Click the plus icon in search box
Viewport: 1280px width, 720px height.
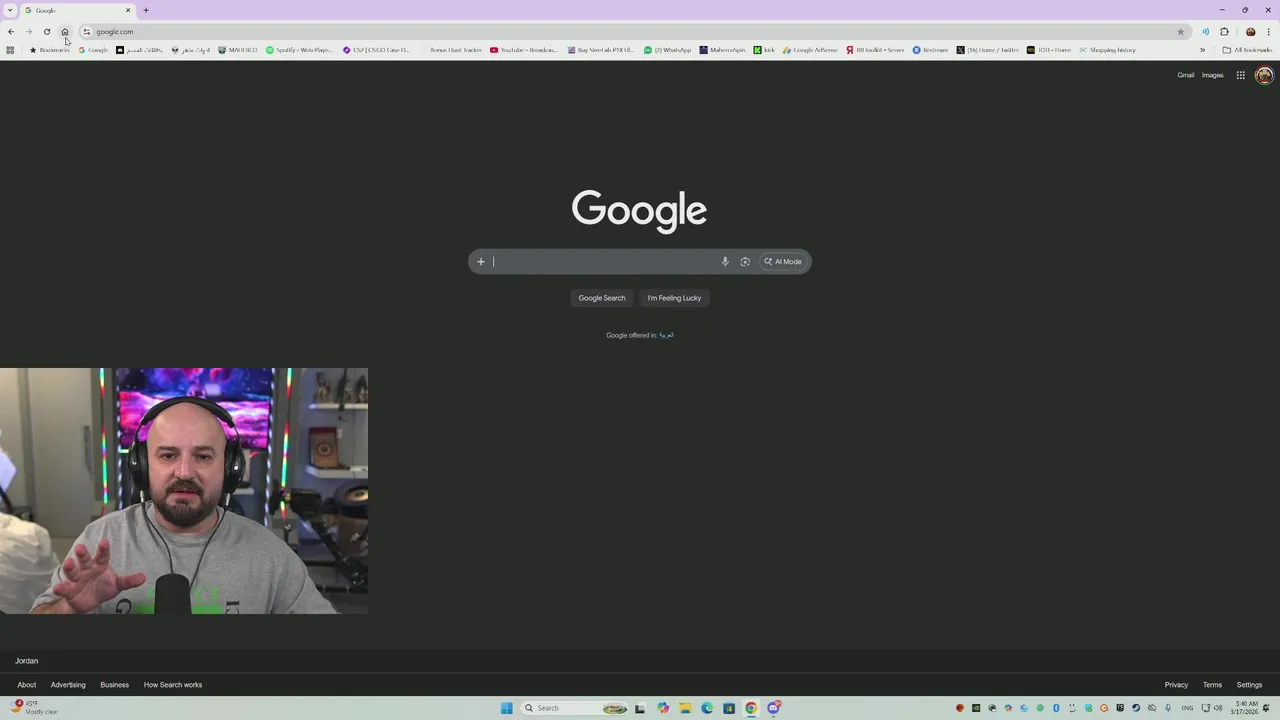[x=480, y=262]
